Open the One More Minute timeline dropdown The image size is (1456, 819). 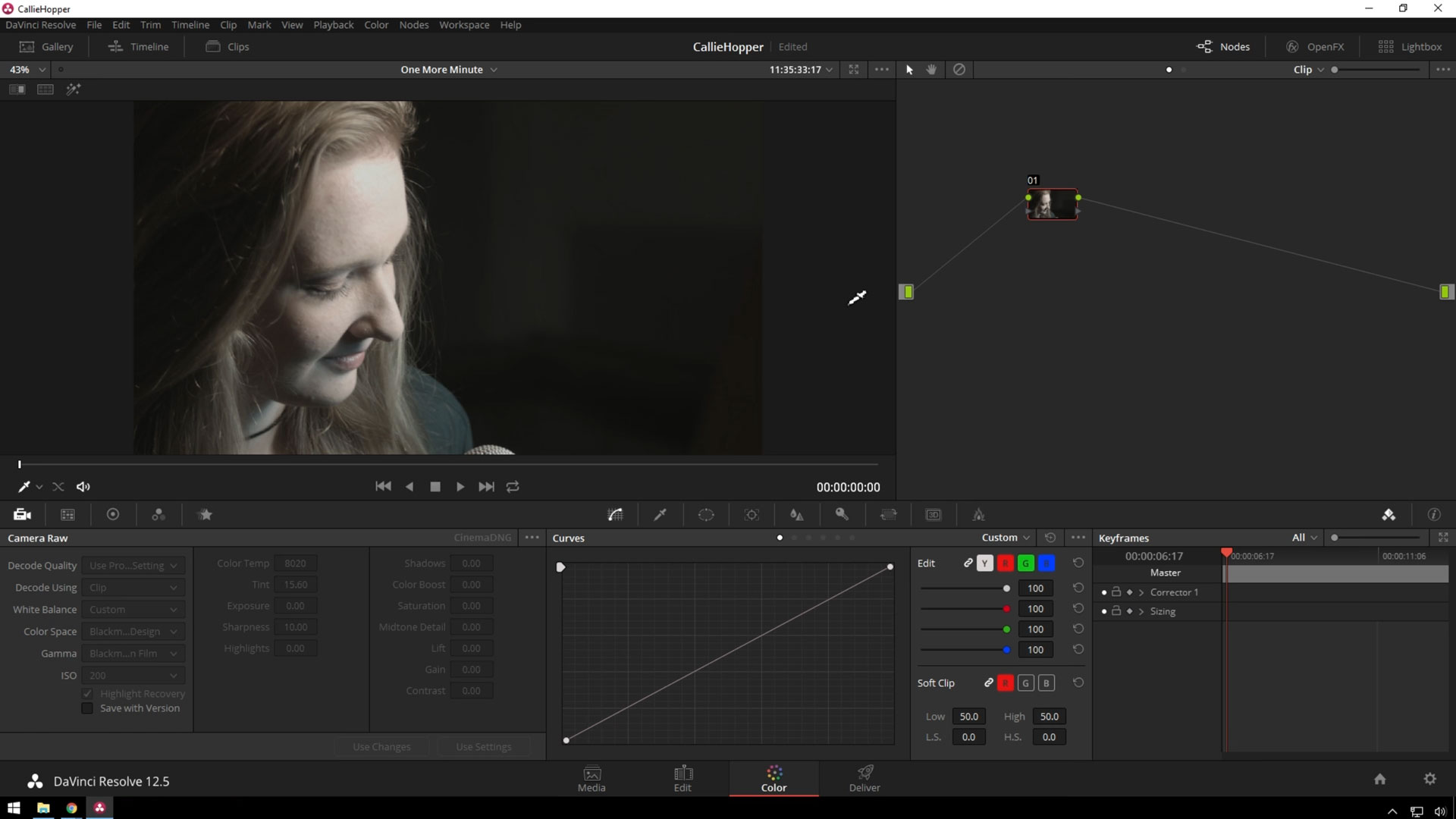click(x=449, y=70)
